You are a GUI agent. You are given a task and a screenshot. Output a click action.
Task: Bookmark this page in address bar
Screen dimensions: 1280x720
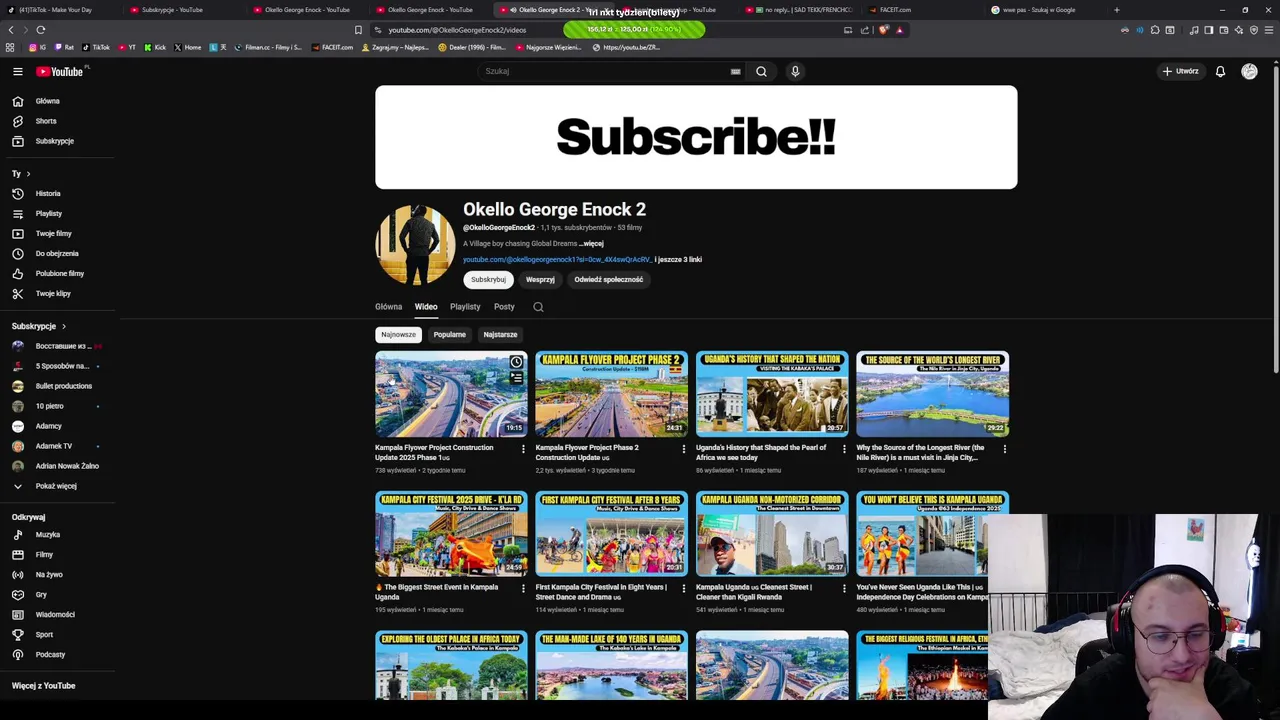[358, 30]
